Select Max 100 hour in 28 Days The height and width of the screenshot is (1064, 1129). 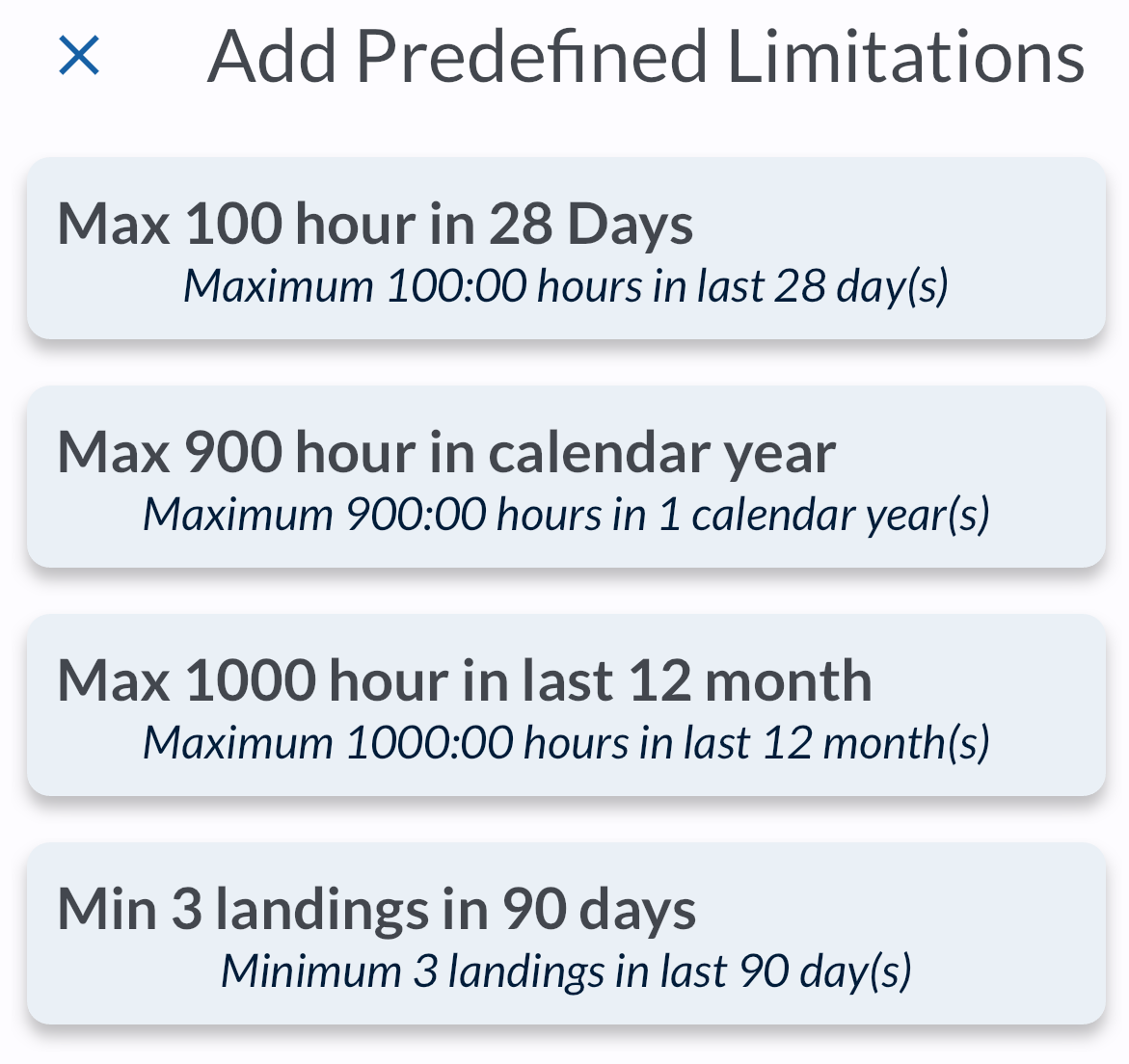[x=375, y=224]
